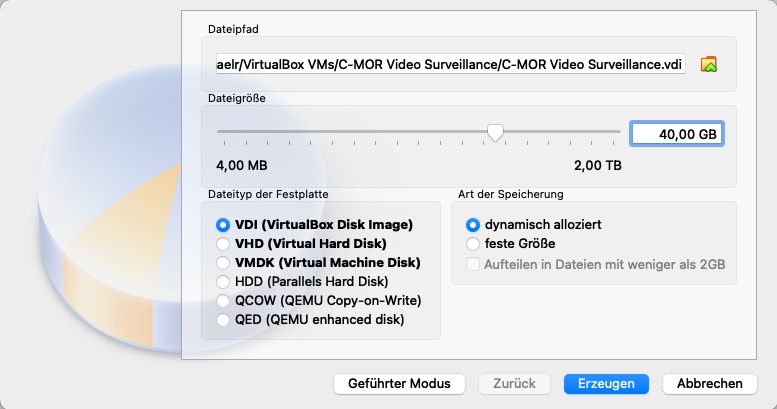Choose QED (QEMU enhanced disk) option
Screen dimensions: 777x409
coord(223,320)
